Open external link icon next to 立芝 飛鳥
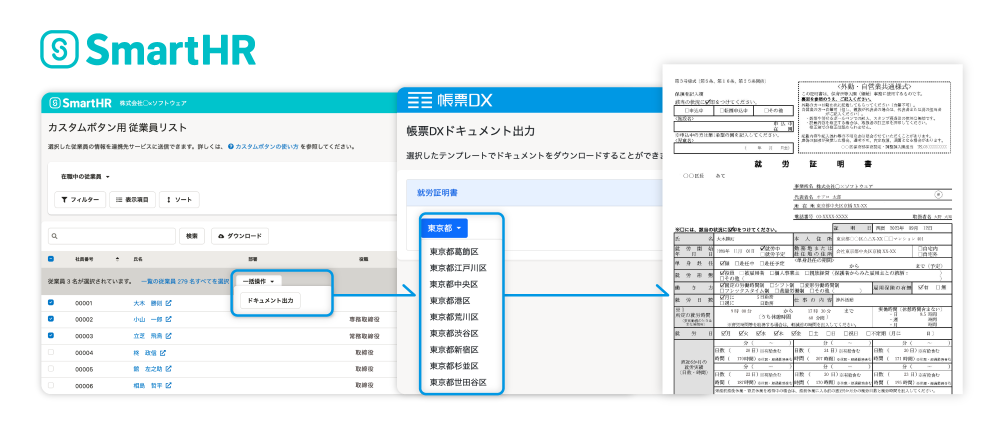1000x421 pixels. click(168, 336)
